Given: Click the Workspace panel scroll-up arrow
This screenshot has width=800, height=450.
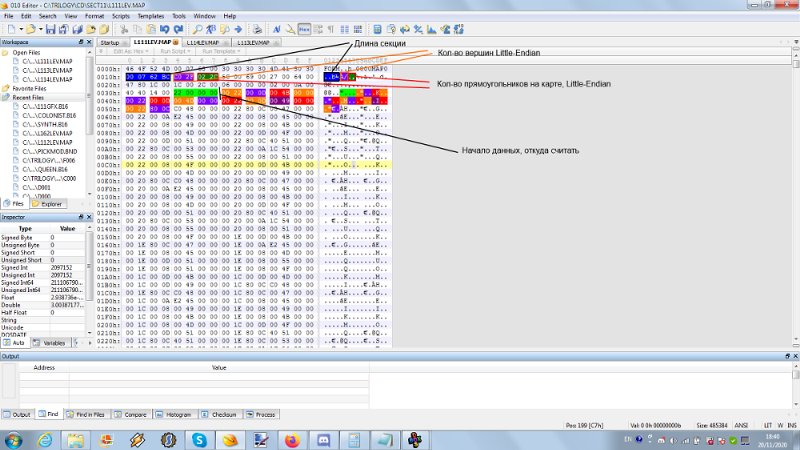Looking at the screenshot, I should pos(90,52).
